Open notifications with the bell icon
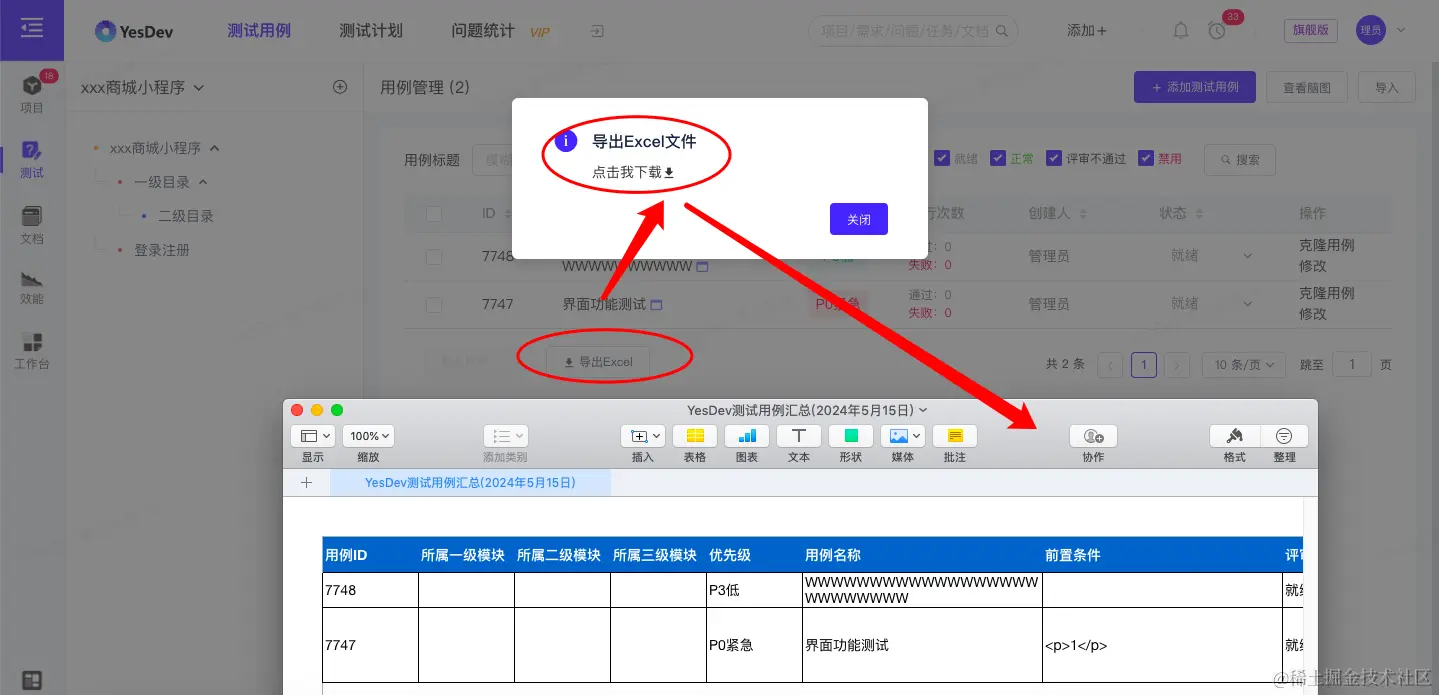The width and height of the screenshot is (1439, 695). click(x=1181, y=31)
